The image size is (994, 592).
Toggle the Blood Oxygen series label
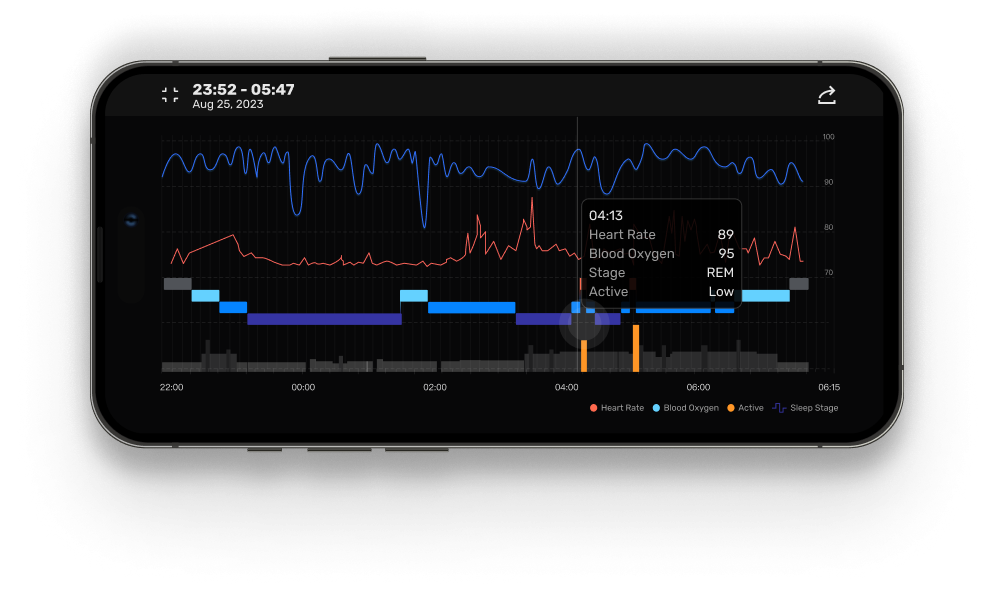(690, 408)
